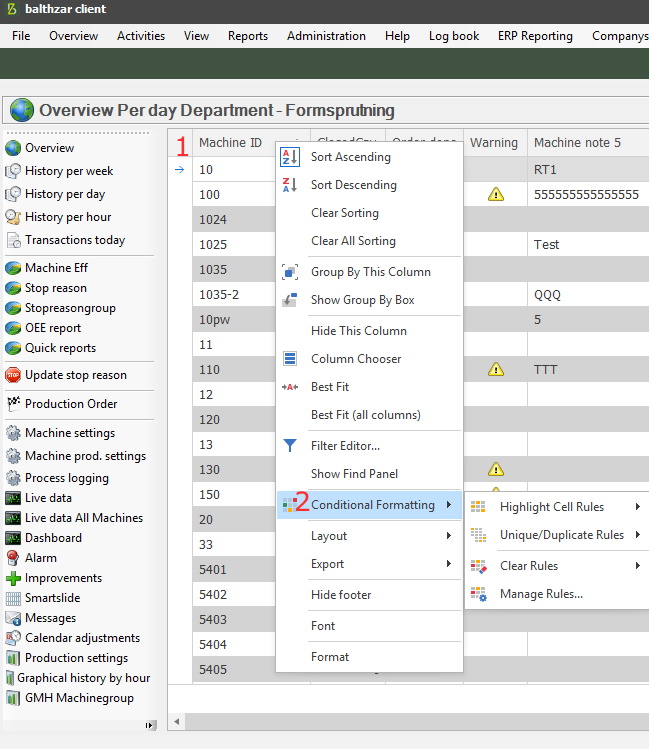This screenshot has width=649, height=749.
Task: Open GMH Machinegroup in sidebar
Action: [79, 698]
